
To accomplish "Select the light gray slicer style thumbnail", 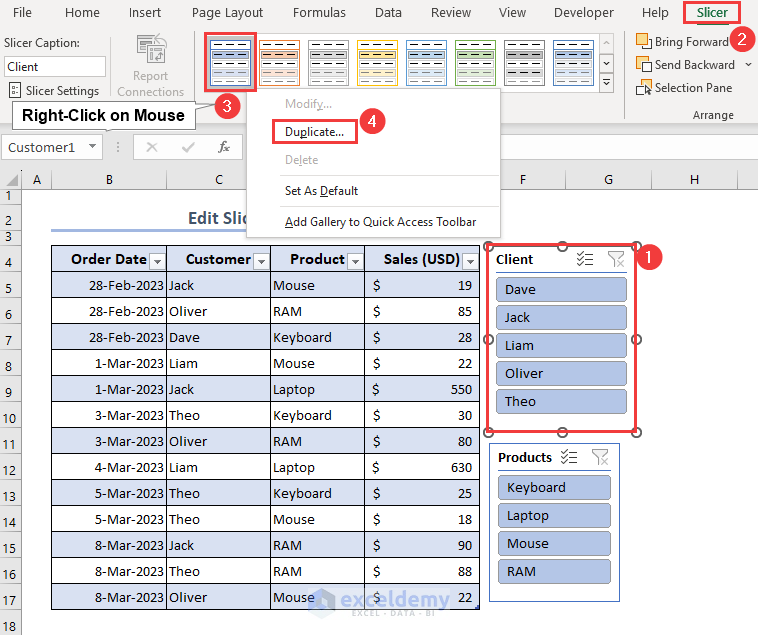I will 328,62.
